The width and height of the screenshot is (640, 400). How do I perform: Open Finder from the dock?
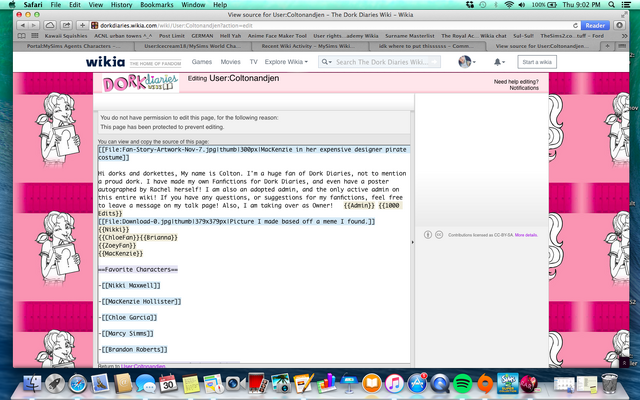(32, 383)
